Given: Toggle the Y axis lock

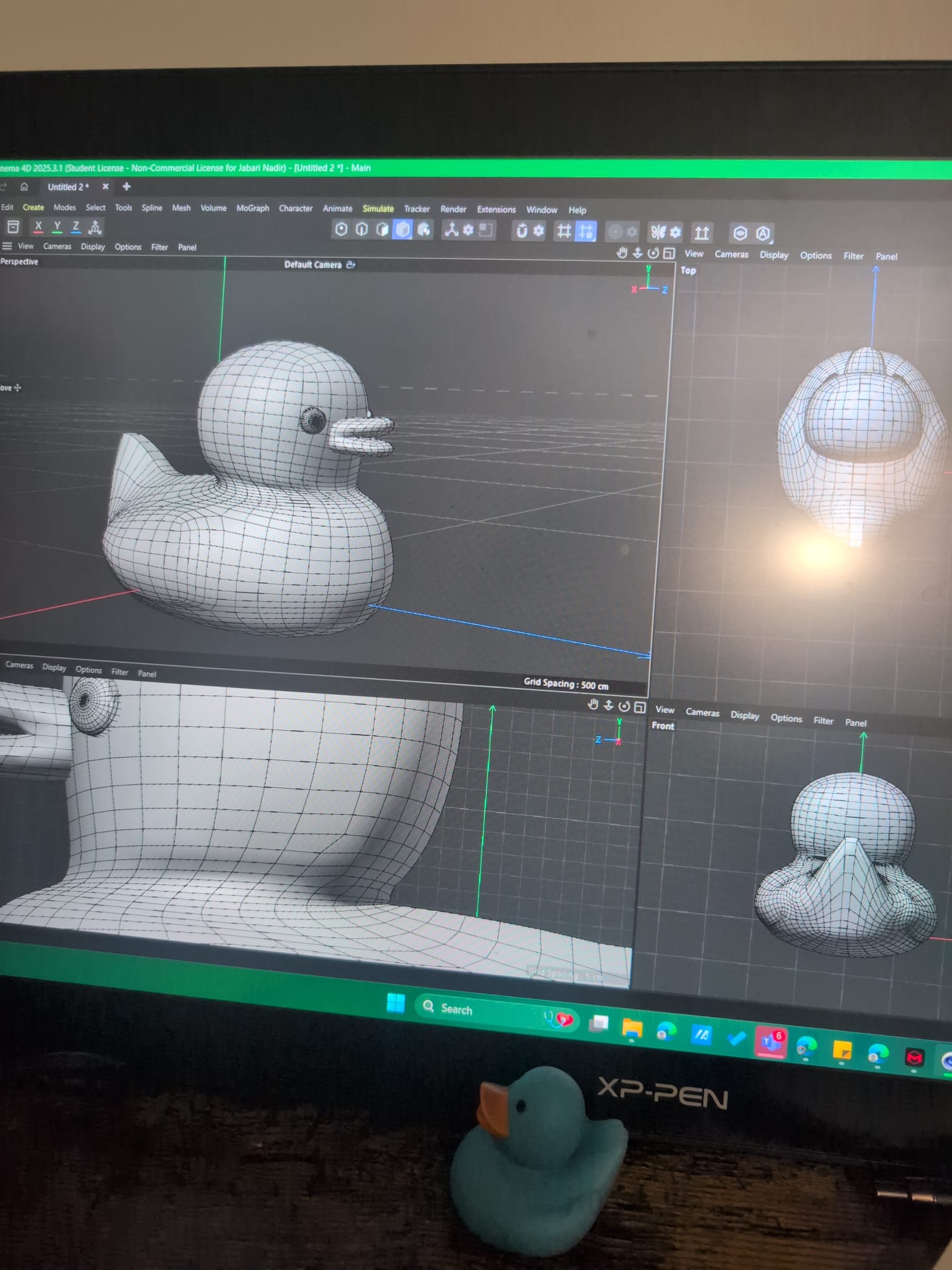Looking at the screenshot, I should (57, 227).
